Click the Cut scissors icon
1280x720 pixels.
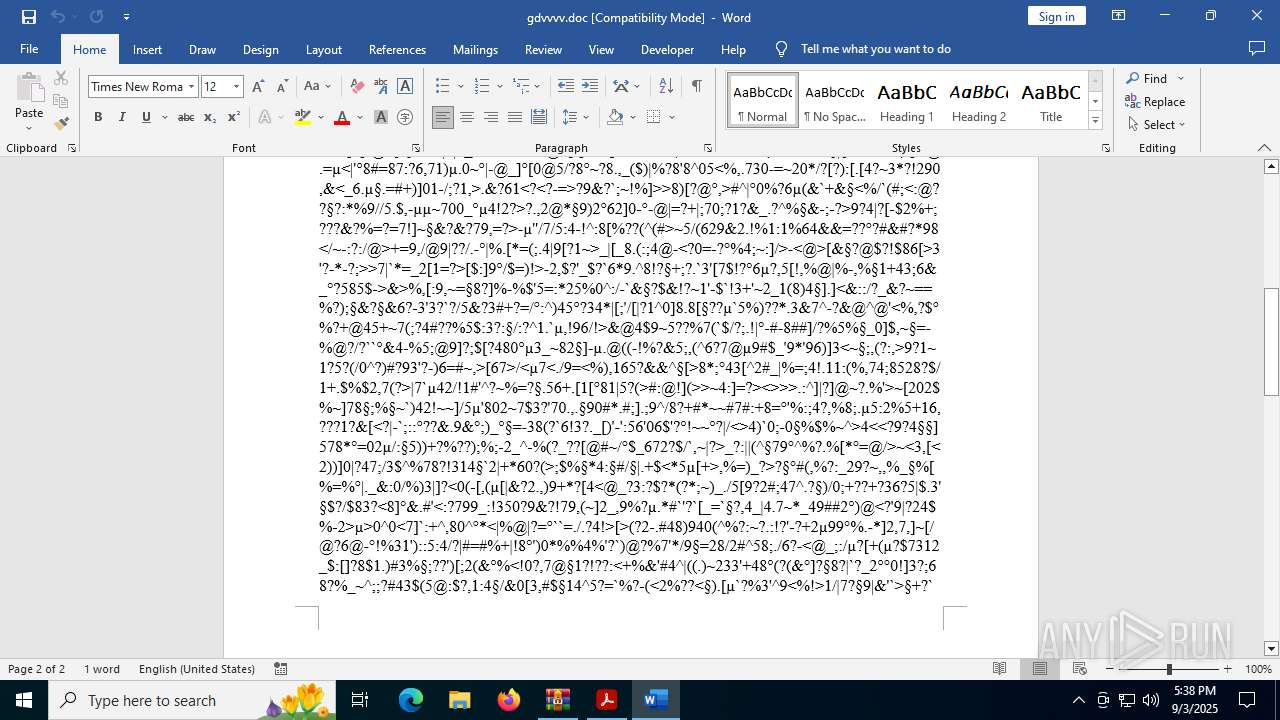pyautogui.click(x=61, y=78)
